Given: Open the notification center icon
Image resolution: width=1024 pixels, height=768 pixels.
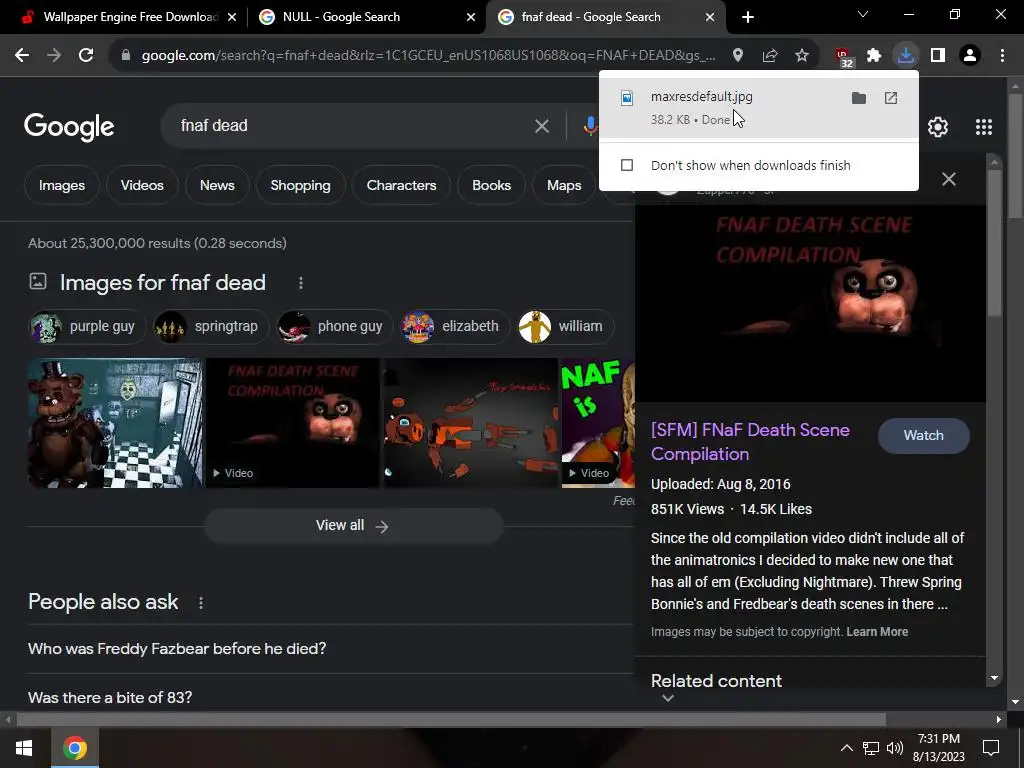Looking at the screenshot, I should 991,748.
